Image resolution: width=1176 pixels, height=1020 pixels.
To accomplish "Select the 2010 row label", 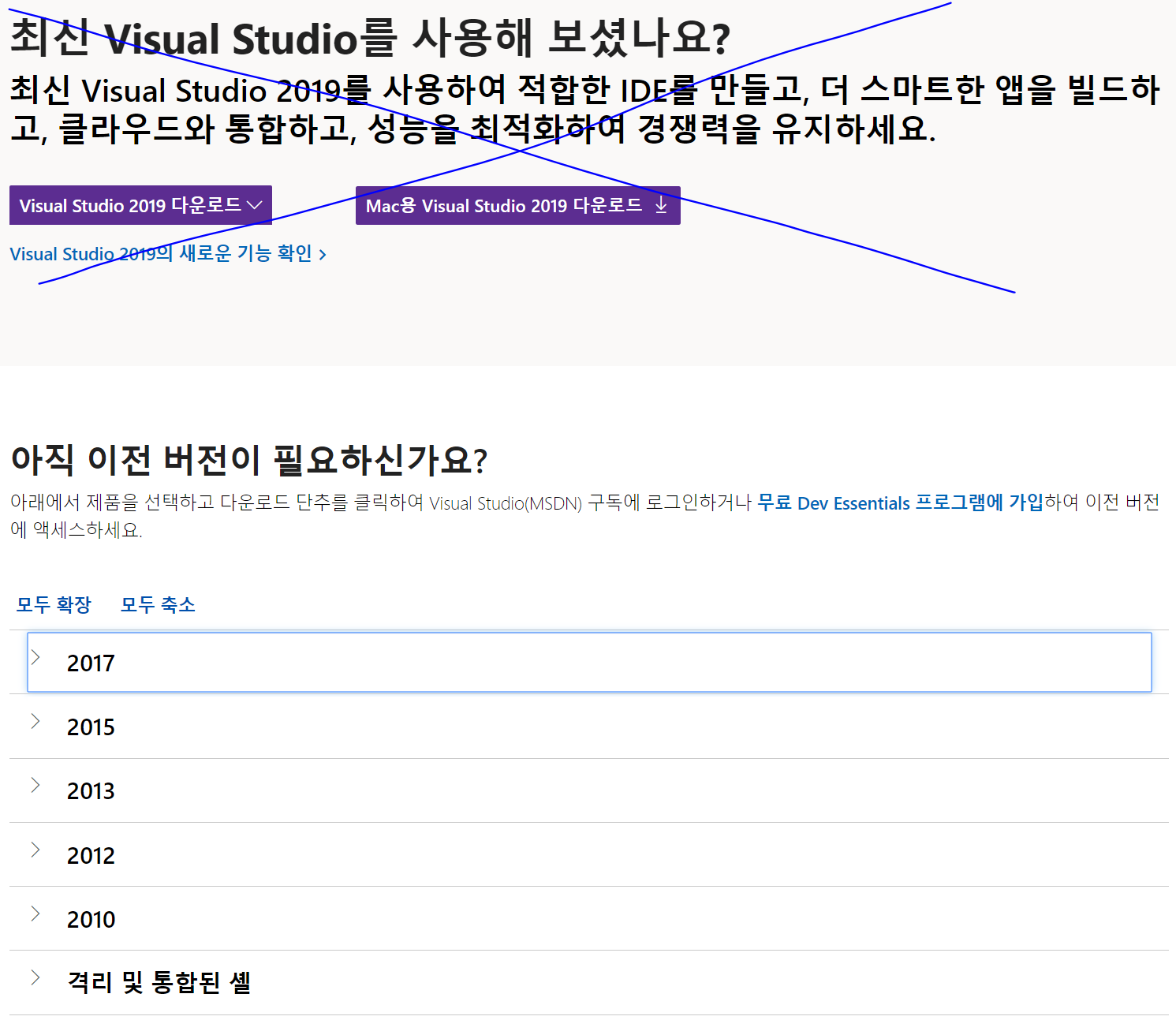I will click(91, 920).
